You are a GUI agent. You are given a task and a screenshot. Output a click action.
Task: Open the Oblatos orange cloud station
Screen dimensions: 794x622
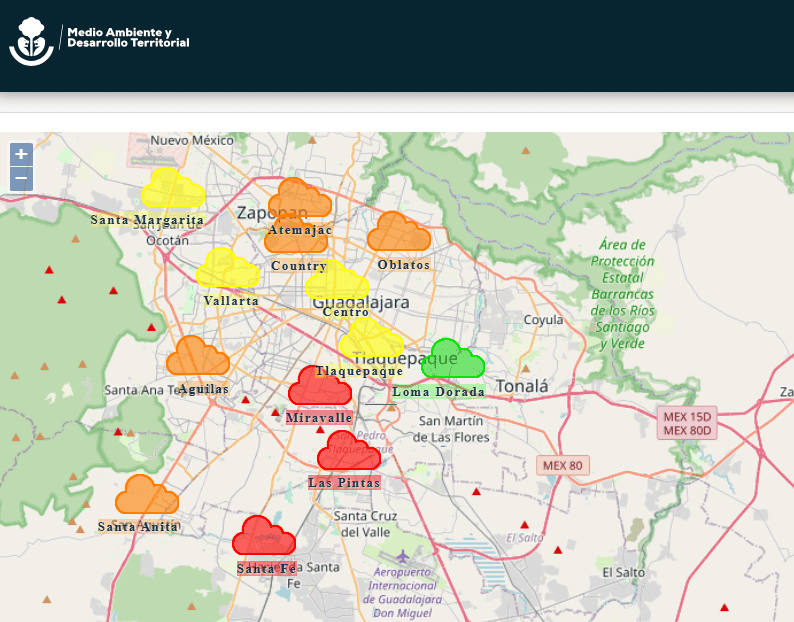click(x=398, y=232)
